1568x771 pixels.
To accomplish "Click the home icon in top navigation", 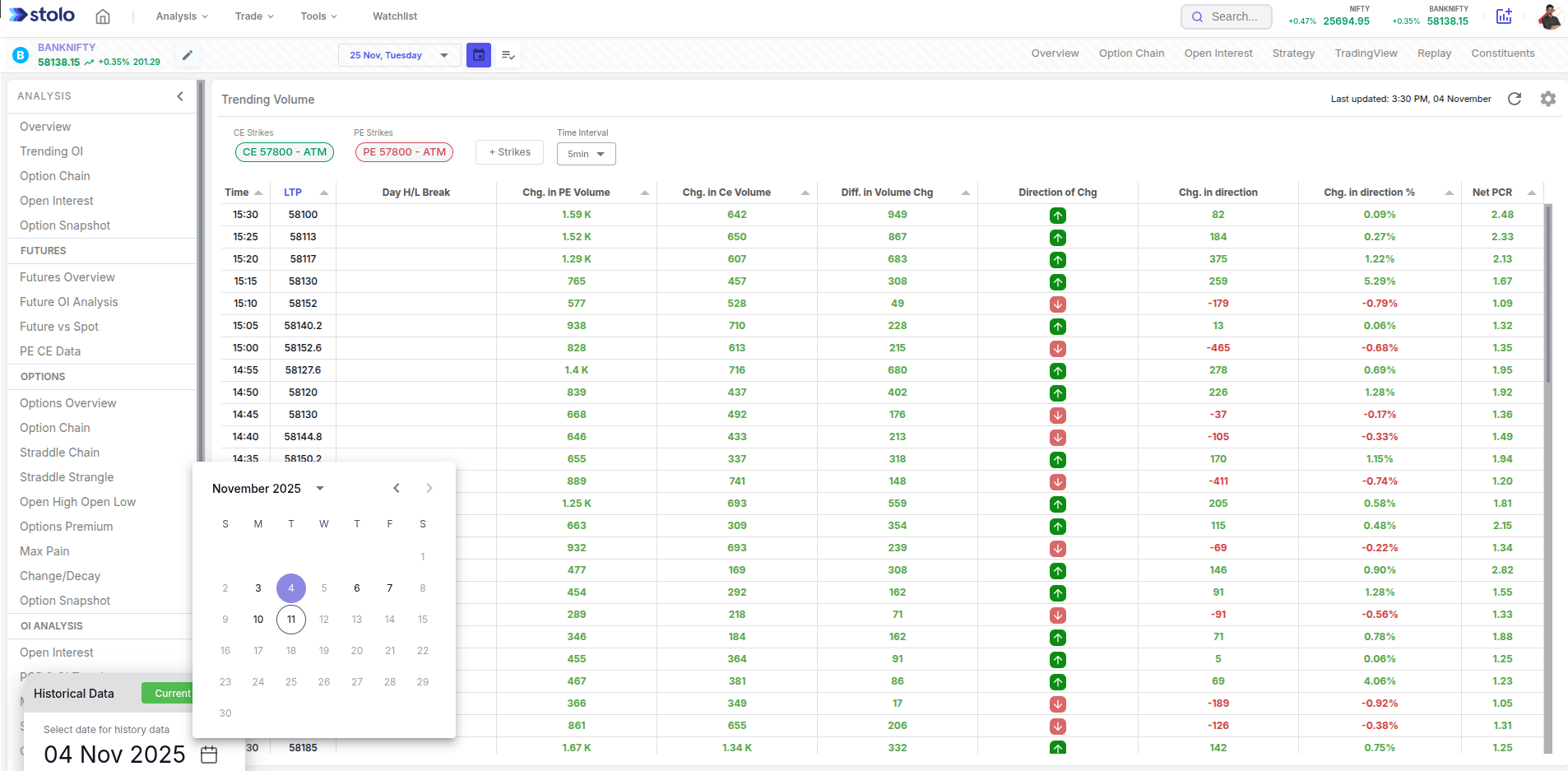I will tap(103, 16).
